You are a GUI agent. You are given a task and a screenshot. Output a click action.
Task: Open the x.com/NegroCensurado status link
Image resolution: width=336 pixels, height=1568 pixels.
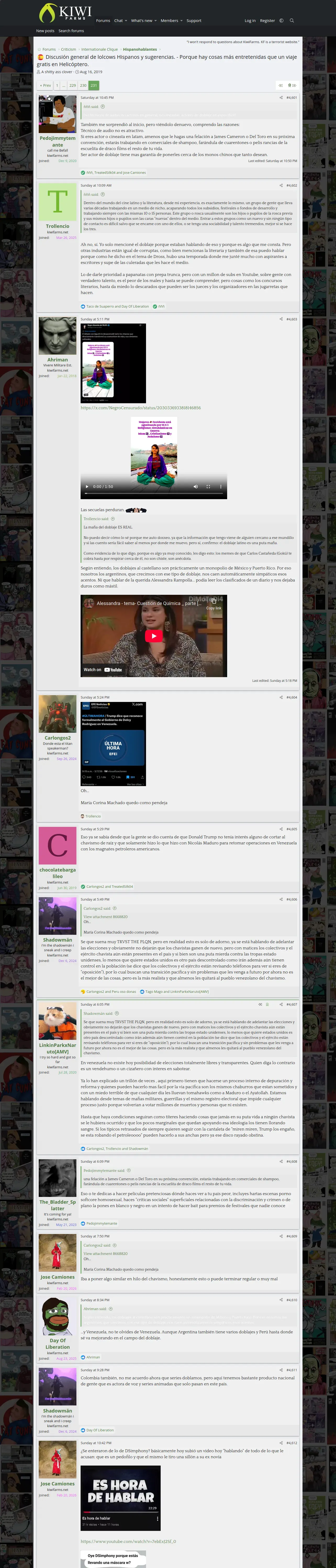141,408
